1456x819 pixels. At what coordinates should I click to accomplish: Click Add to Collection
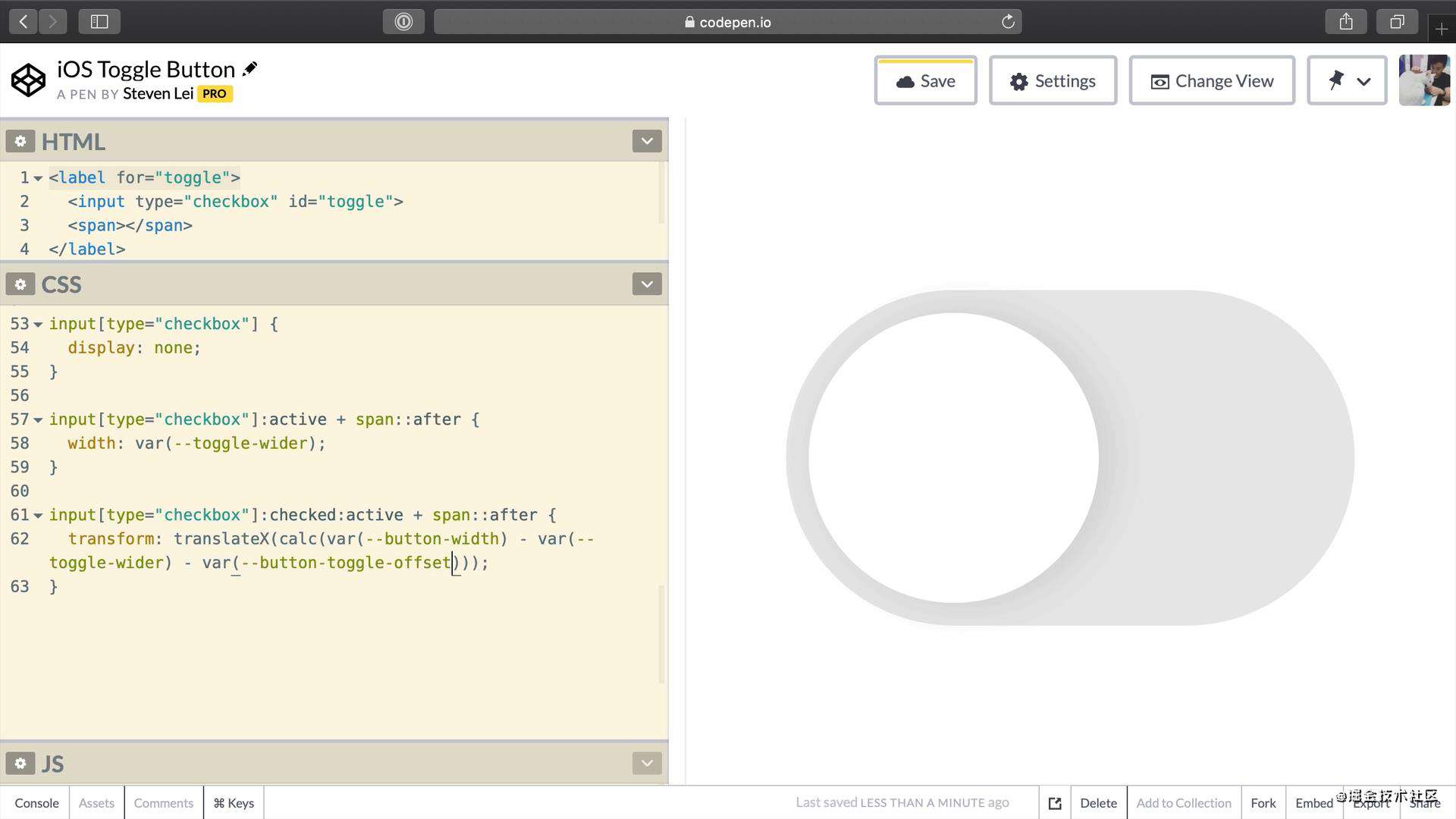[1184, 802]
